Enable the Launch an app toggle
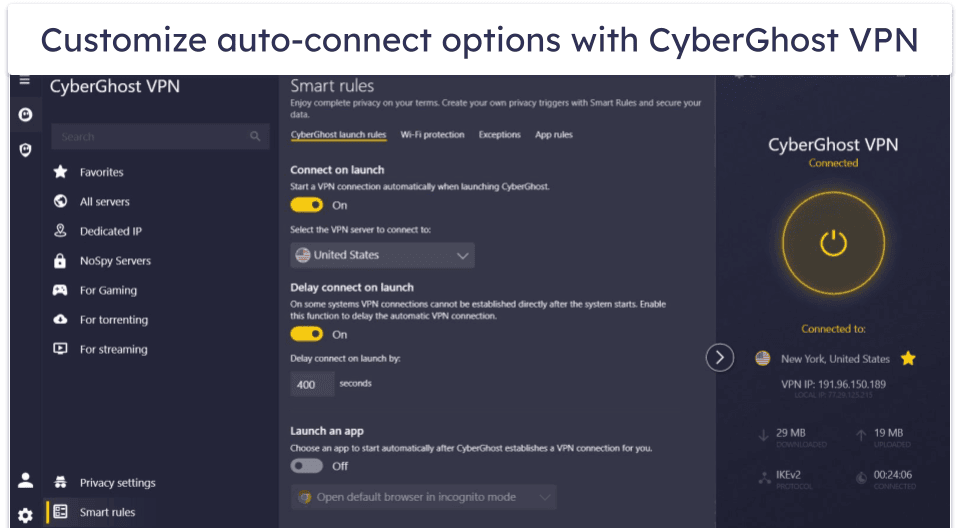Screen dimensions: 960x528 coord(307,466)
